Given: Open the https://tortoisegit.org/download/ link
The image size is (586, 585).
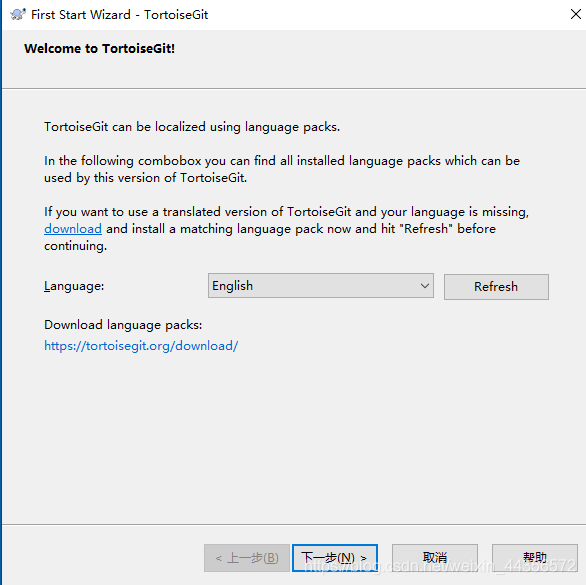Looking at the screenshot, I should click(141, 346).
